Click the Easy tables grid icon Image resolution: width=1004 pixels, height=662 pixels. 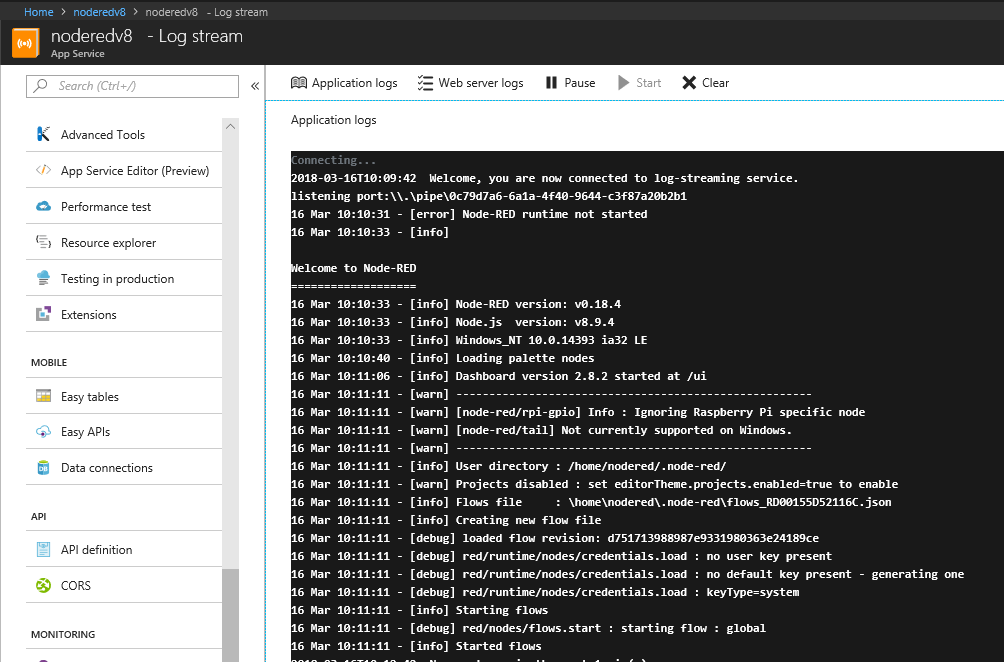[43, 396]
